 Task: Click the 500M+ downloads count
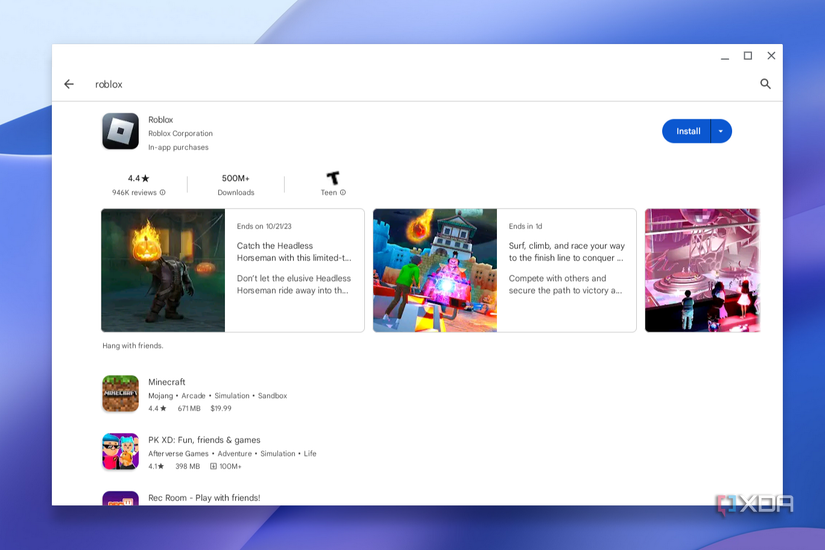click(x=236, y=178)
